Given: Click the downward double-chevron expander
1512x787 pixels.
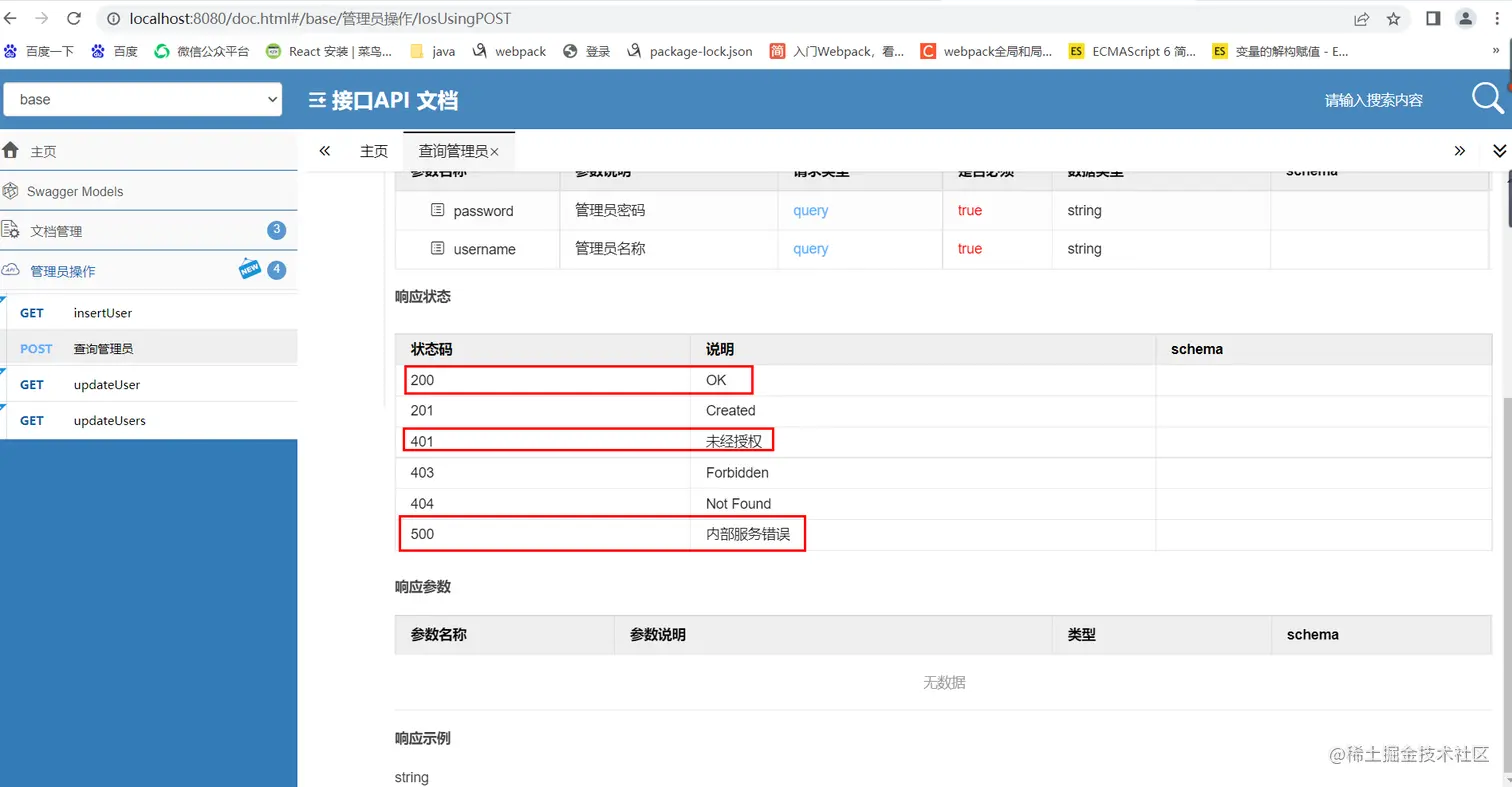Looking at the screenshot, I should 1500,150.
